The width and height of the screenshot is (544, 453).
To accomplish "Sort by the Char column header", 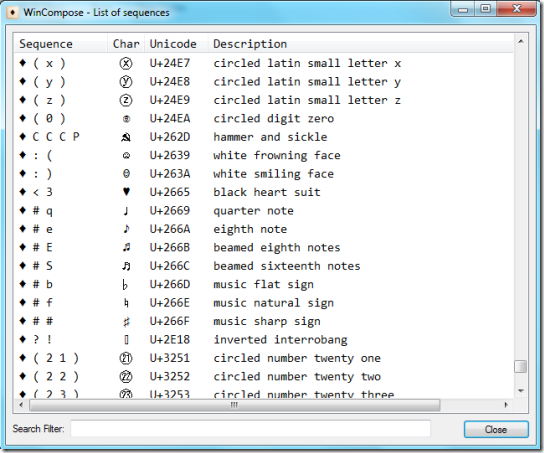I will pos(126,44).
